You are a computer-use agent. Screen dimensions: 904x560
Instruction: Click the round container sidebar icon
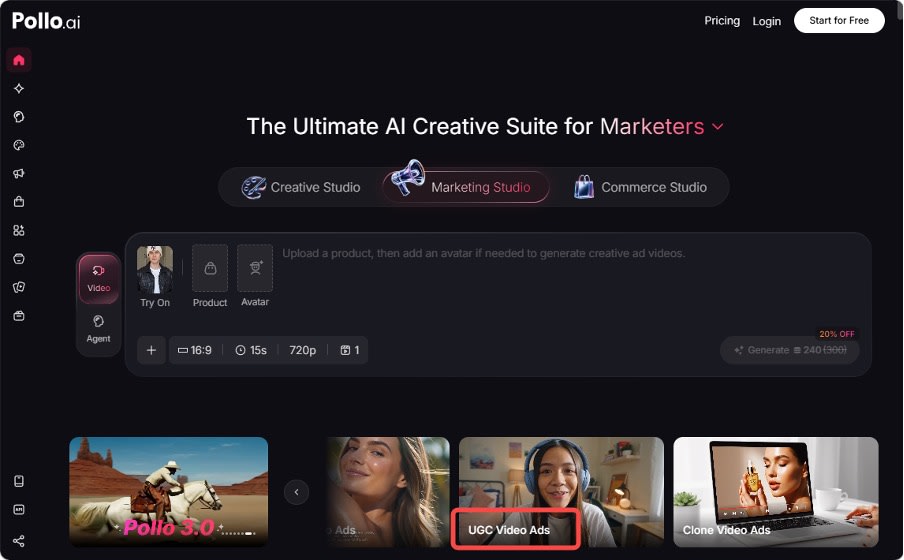pos(19,259)
